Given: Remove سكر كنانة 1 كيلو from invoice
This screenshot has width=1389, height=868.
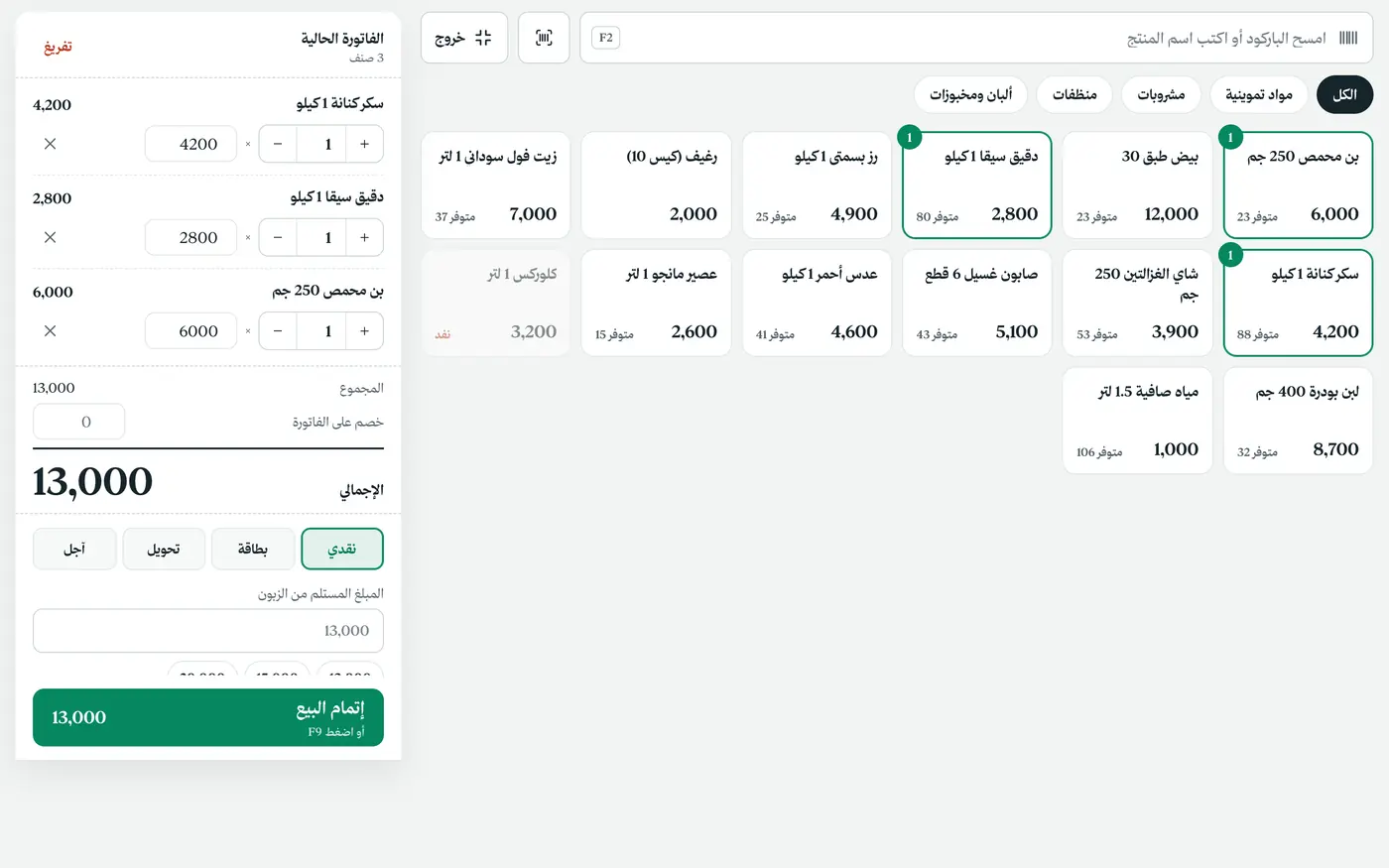Looking at the screenshot, I should click(51, 144).
